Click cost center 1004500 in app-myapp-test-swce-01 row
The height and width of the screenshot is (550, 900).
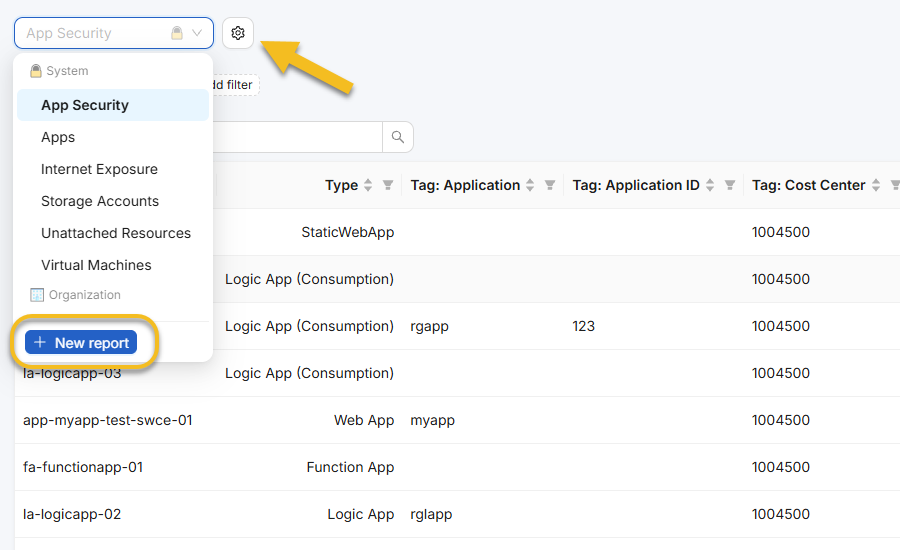point(781,420)
